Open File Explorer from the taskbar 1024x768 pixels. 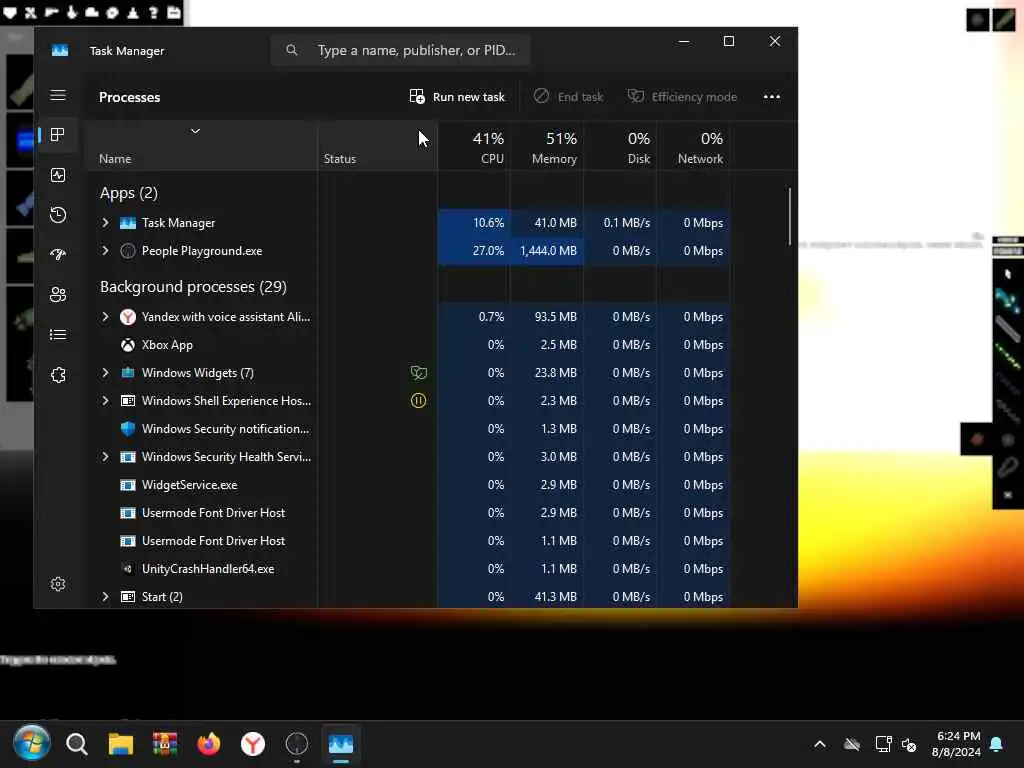[x=121, y=744]
